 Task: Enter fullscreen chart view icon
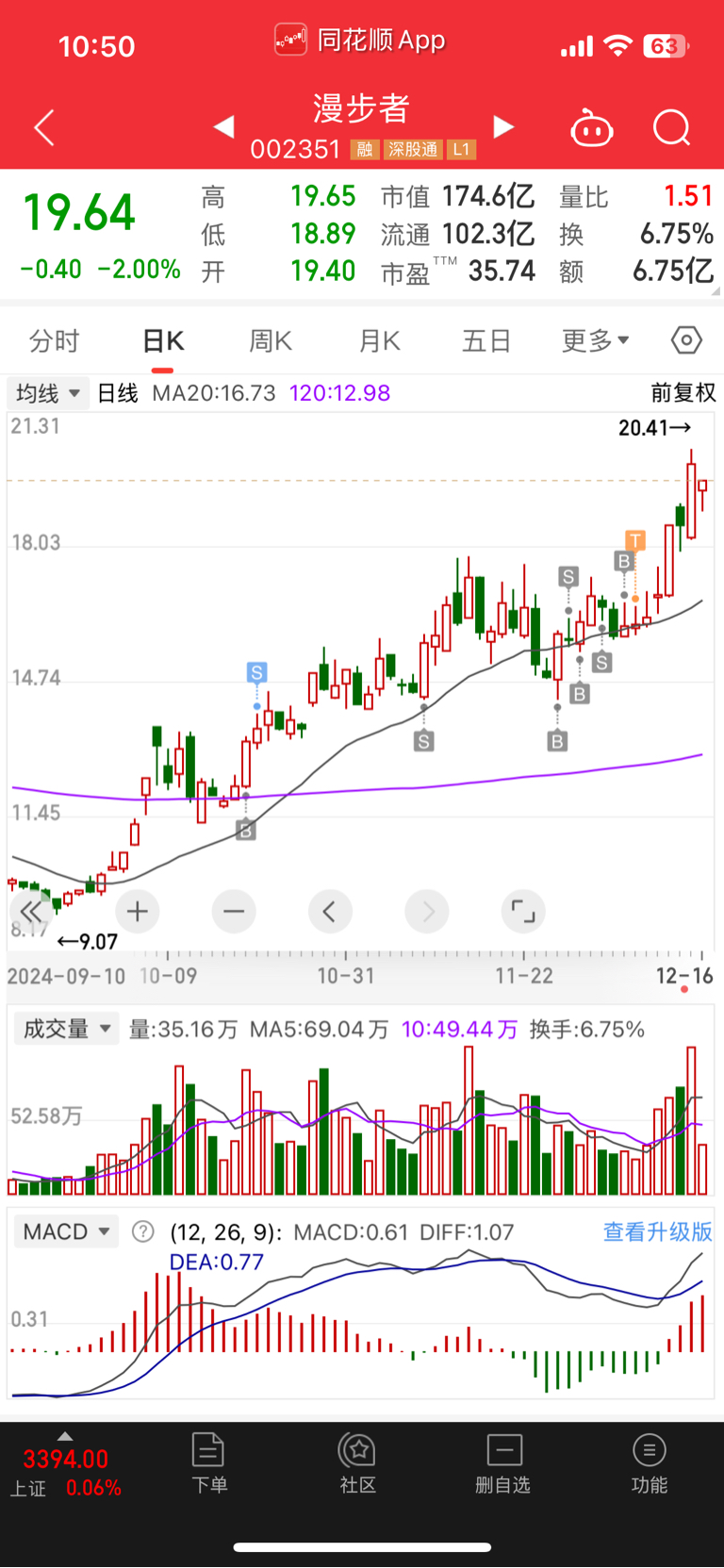[x=523, y=912]
